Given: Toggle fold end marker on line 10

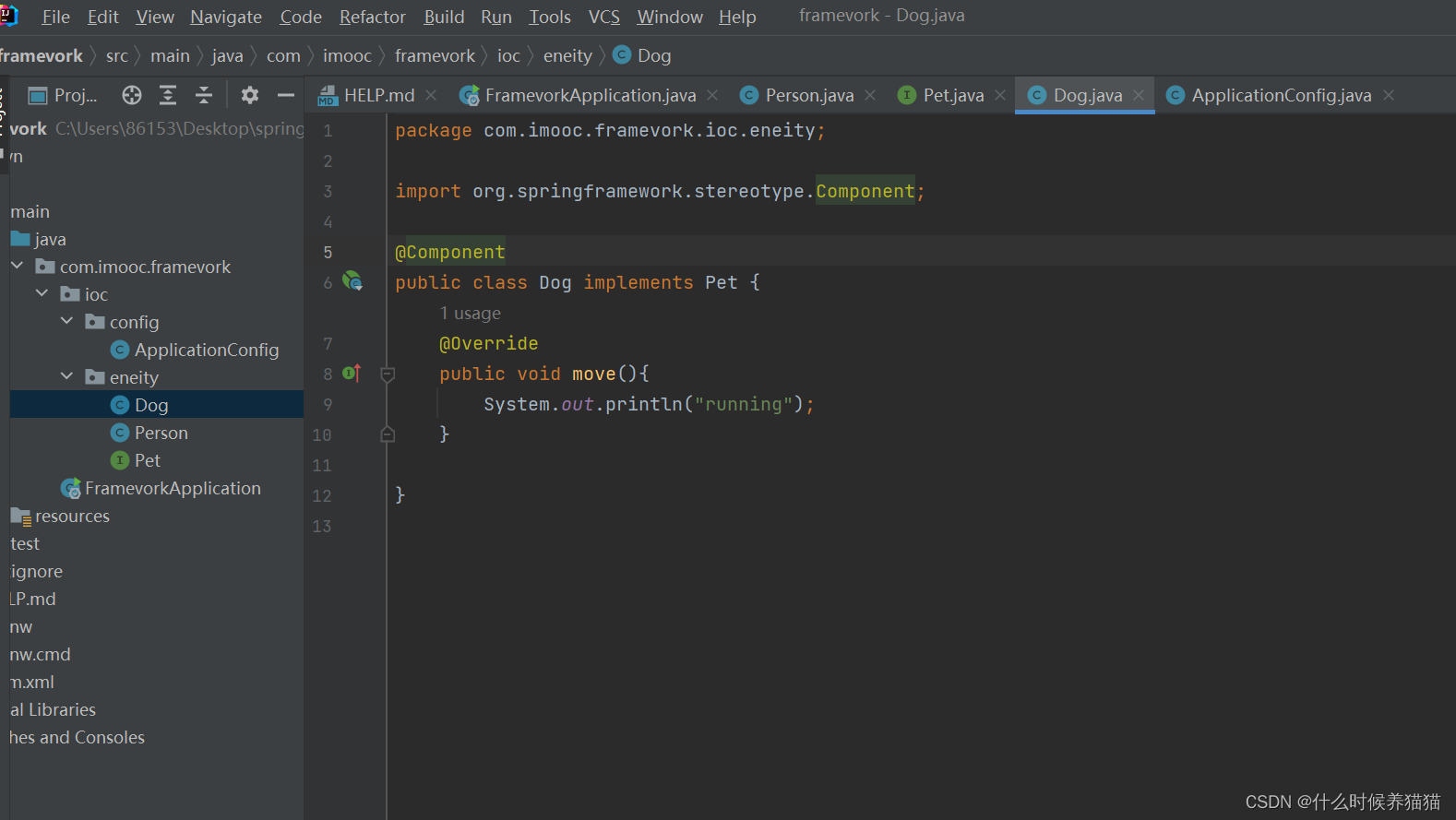Looking at the screenshot, I should (x=388, y=434).
